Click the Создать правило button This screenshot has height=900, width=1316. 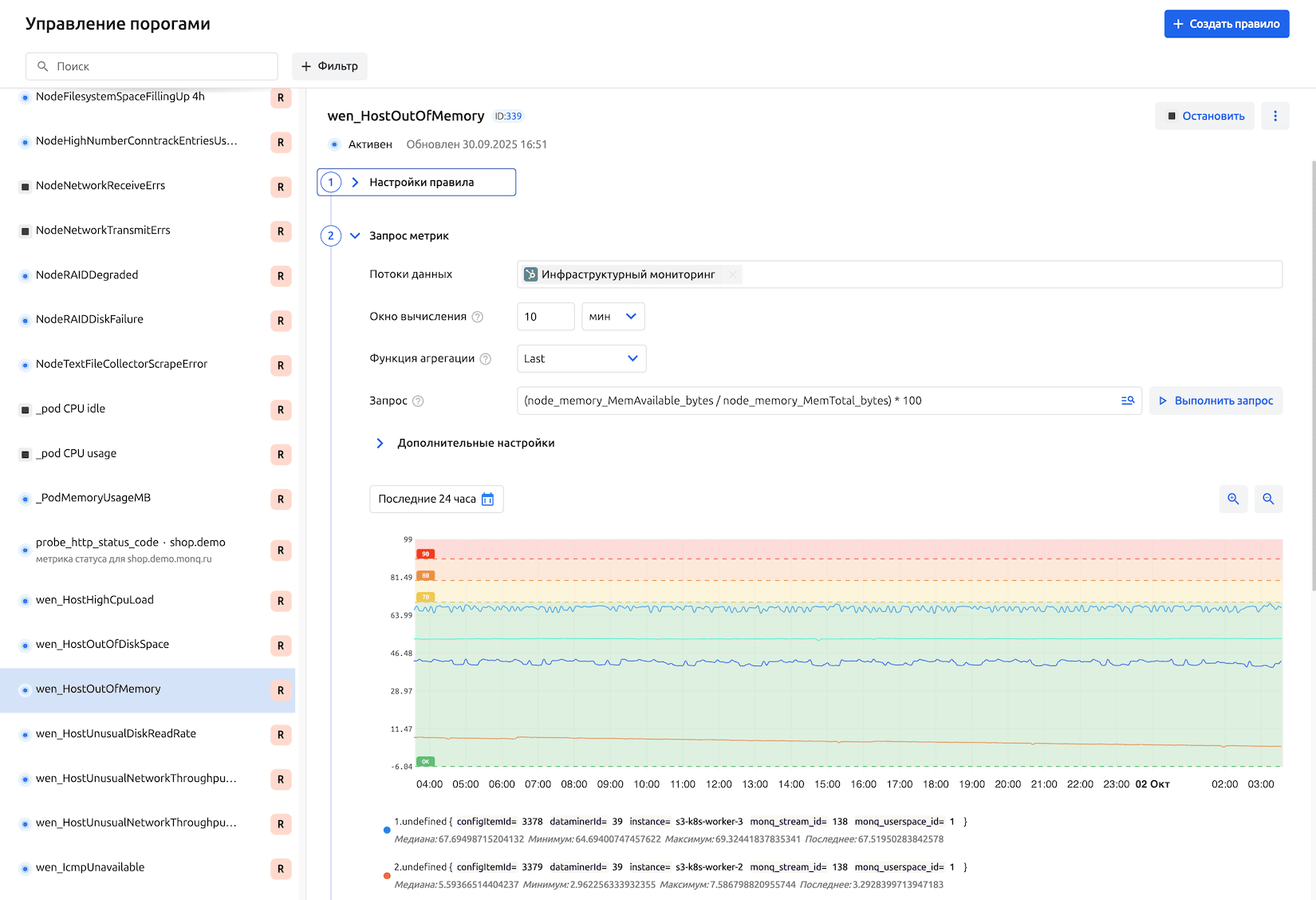tap(1226, 24)
